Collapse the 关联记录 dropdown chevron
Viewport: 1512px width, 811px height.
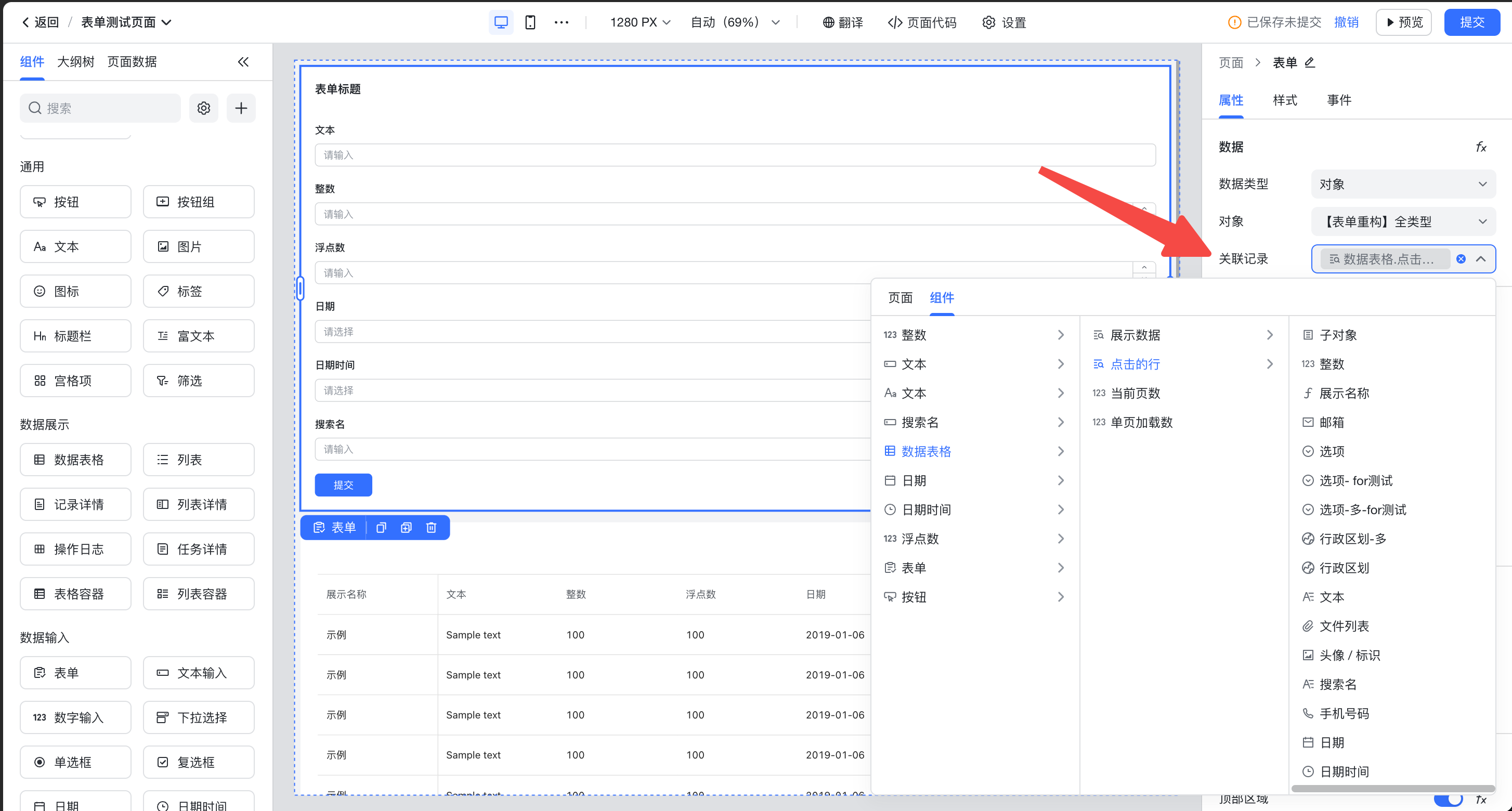(1481, 259)
